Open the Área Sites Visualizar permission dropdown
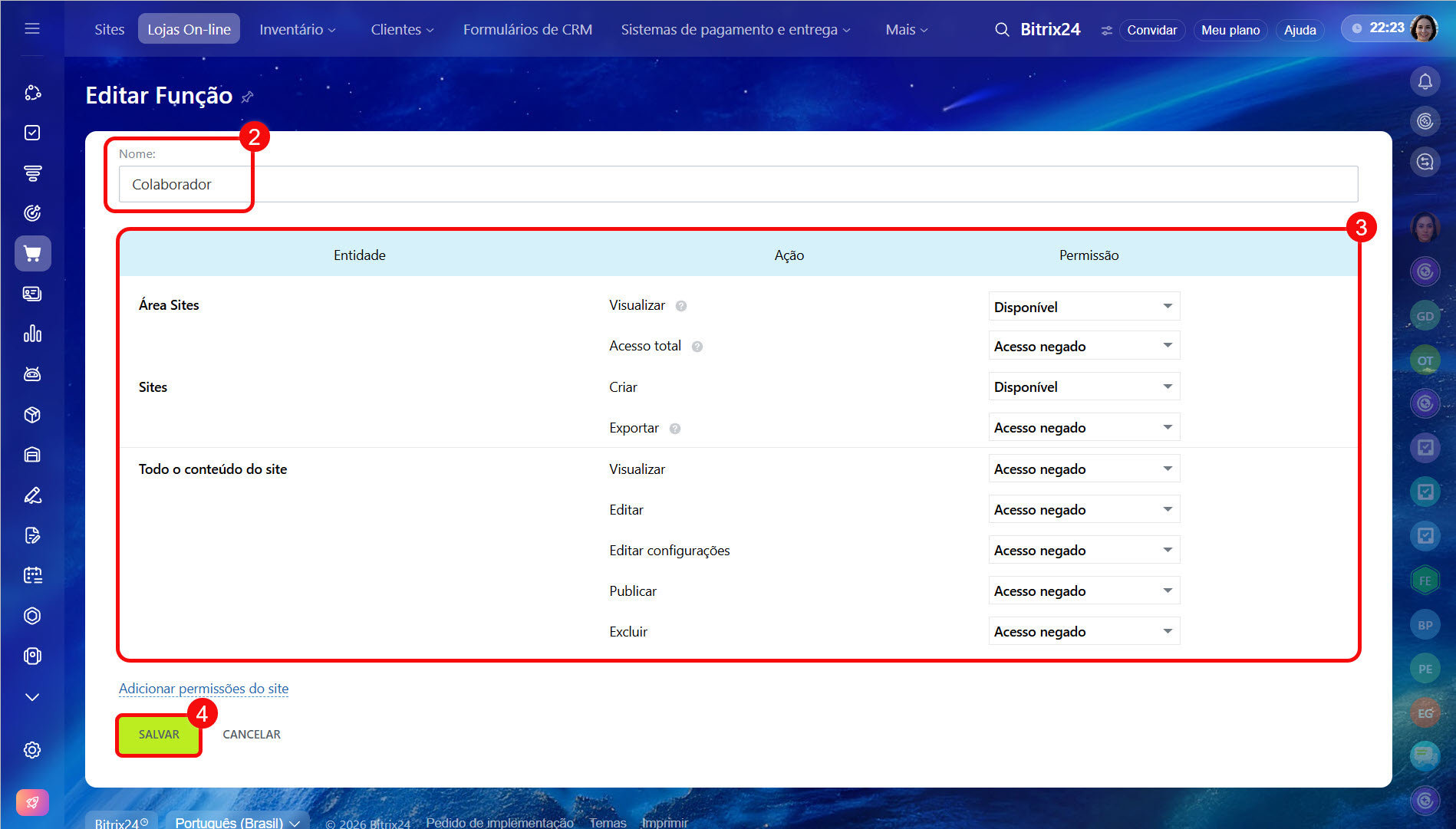The image size is (1456, 829). 1083,307
